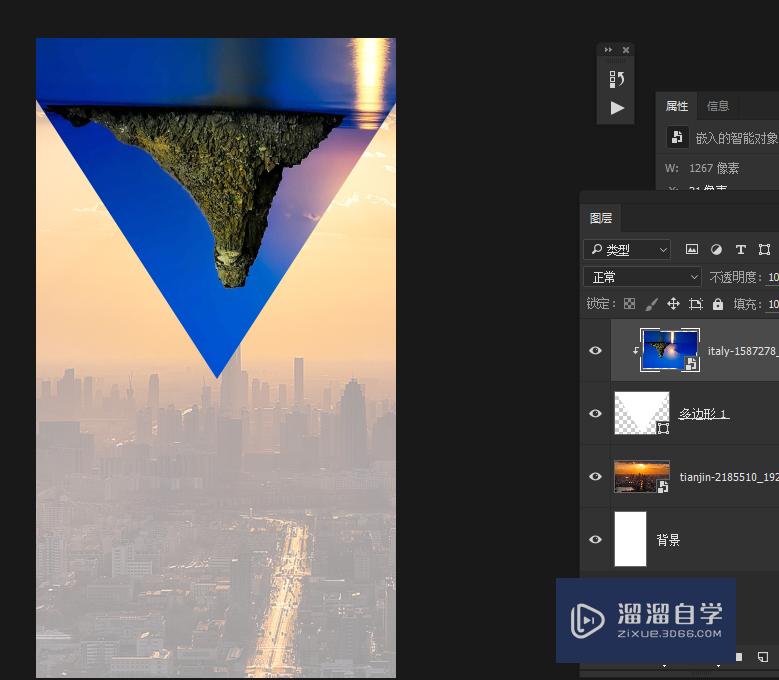Lock position move icon

pyautogui.click(x=673, y=303)
